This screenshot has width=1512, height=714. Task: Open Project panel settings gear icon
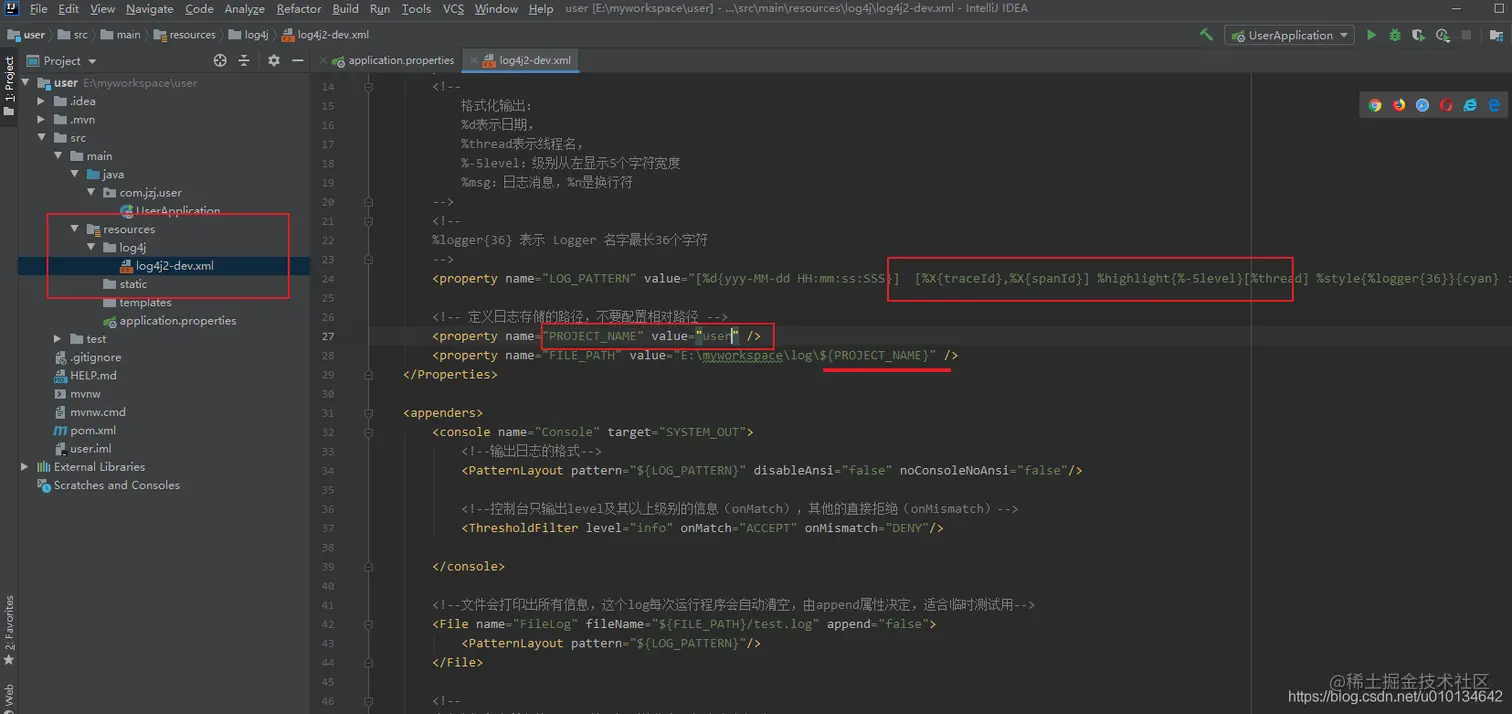point(274,61)
